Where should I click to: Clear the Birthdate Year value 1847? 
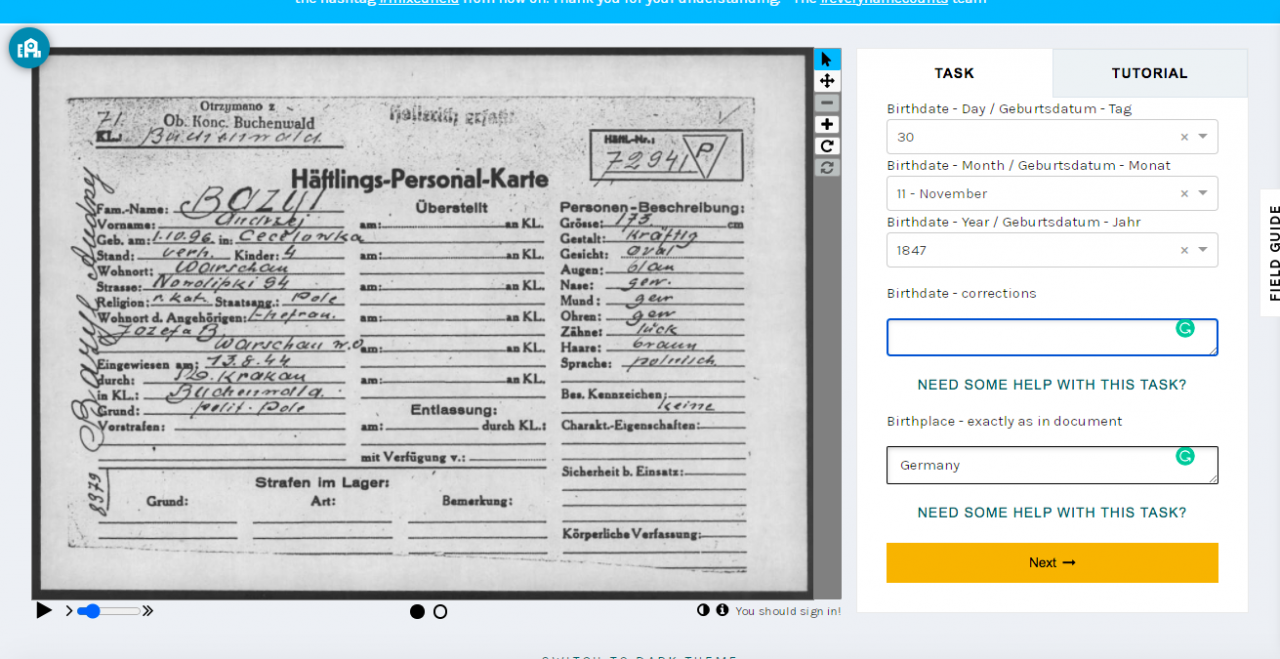(x=1184, y=250)
